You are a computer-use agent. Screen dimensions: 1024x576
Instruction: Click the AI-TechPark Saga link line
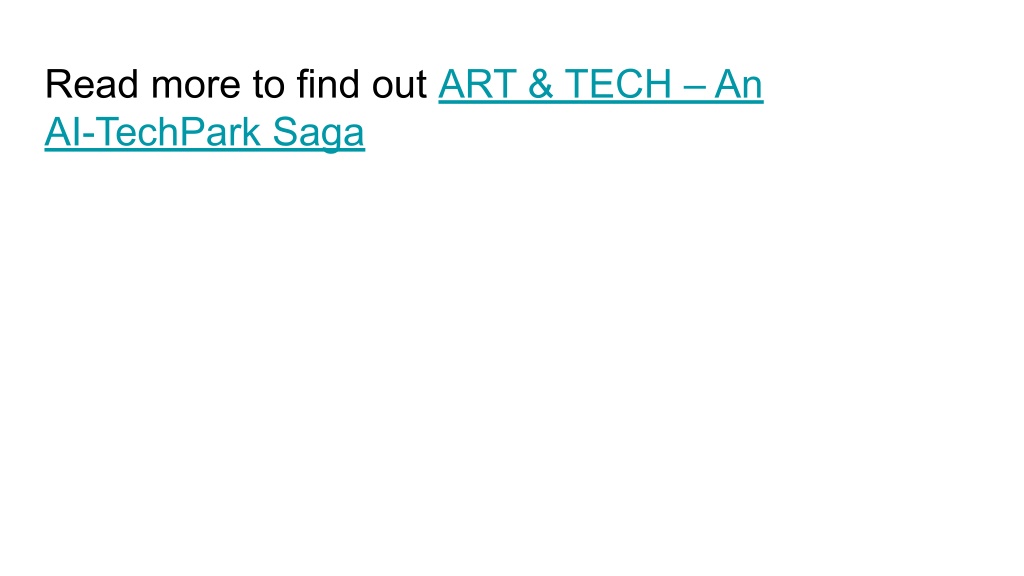[x=204, y=133]
